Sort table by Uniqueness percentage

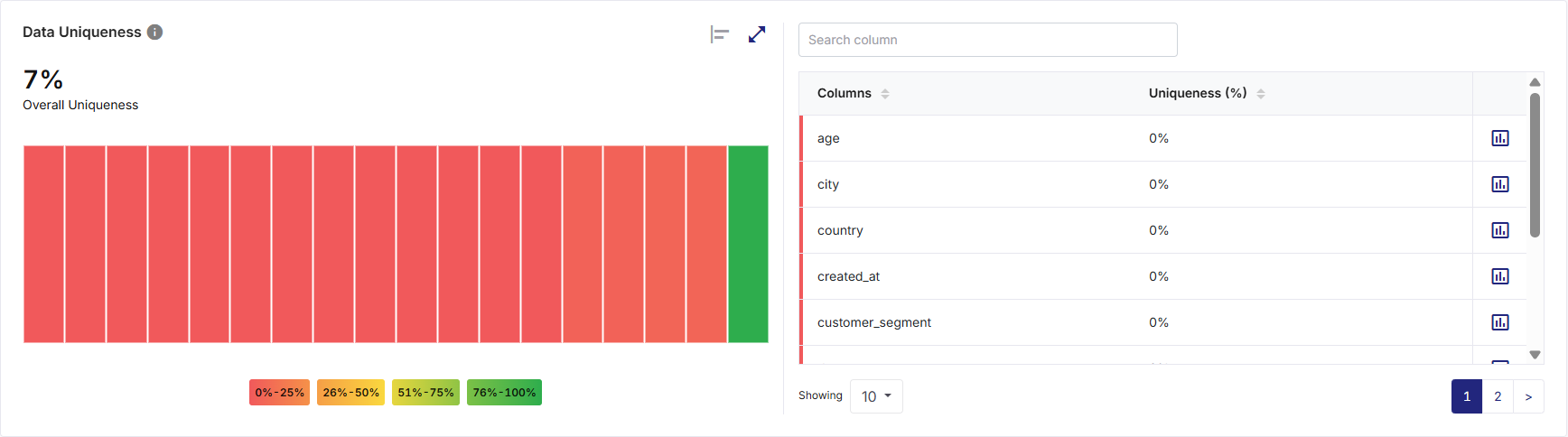pos(1261,94)
